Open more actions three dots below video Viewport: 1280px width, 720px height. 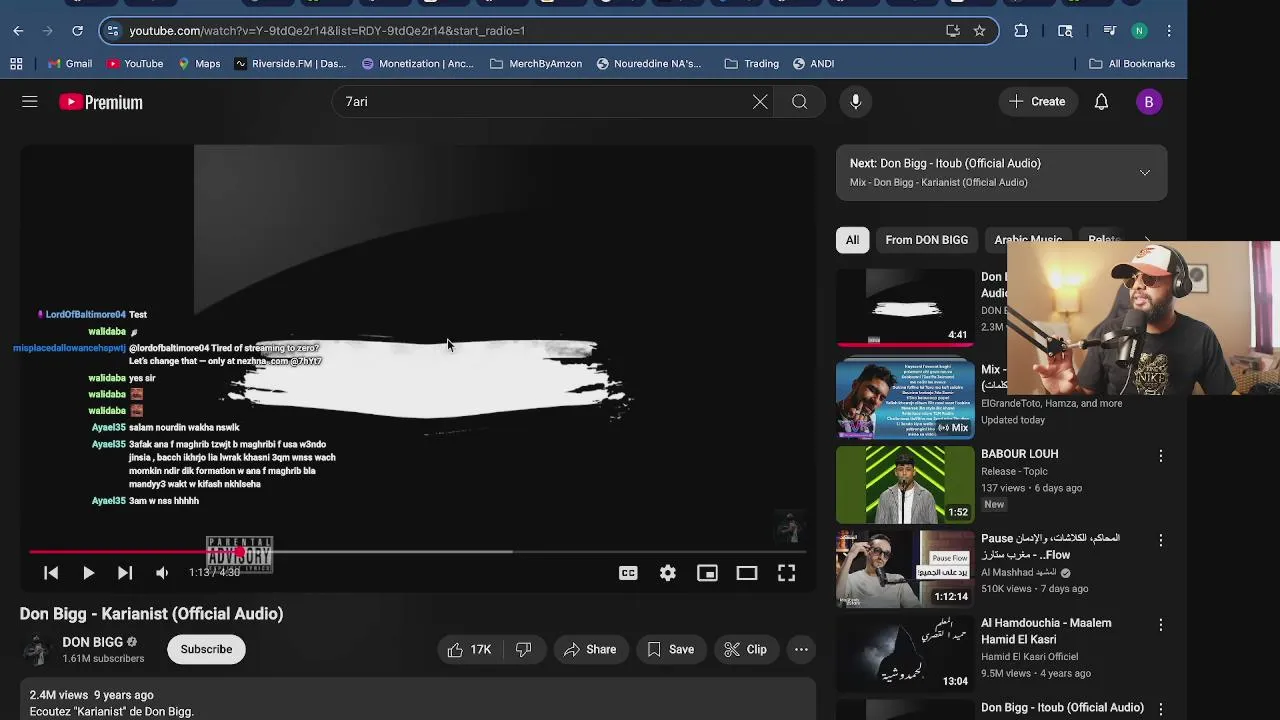tap(801, 650)
